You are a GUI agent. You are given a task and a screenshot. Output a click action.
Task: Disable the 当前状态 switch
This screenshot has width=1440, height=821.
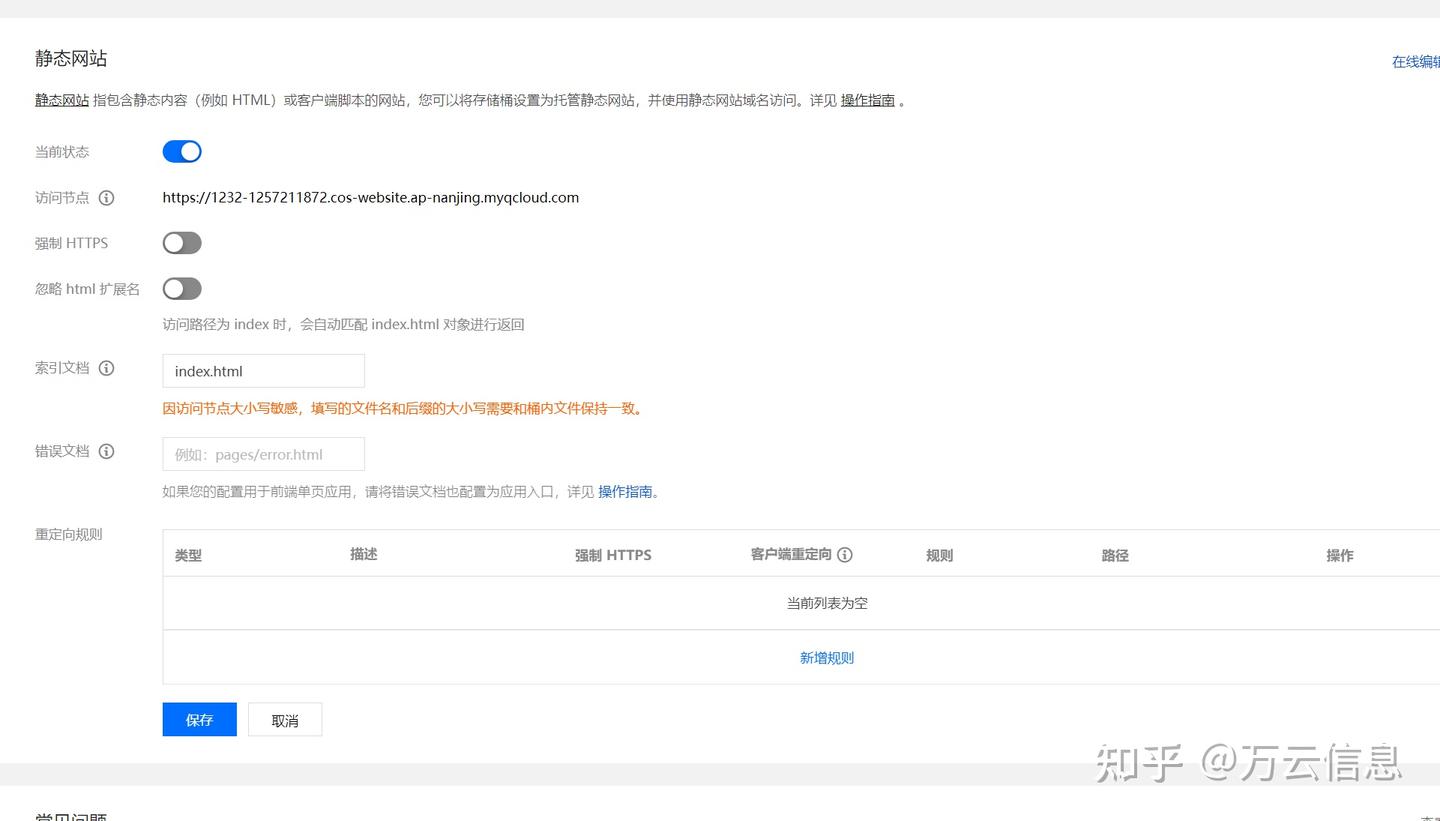point(181,150)
